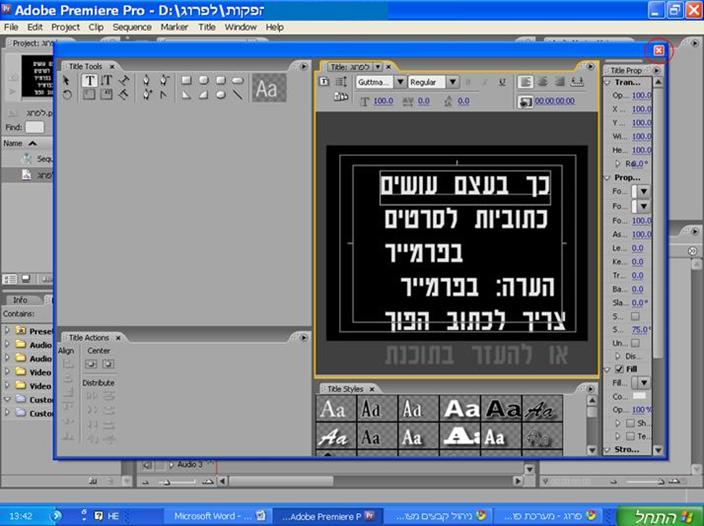Click the Fill Color swatch
704x526 pixels.
pos(639,396)
